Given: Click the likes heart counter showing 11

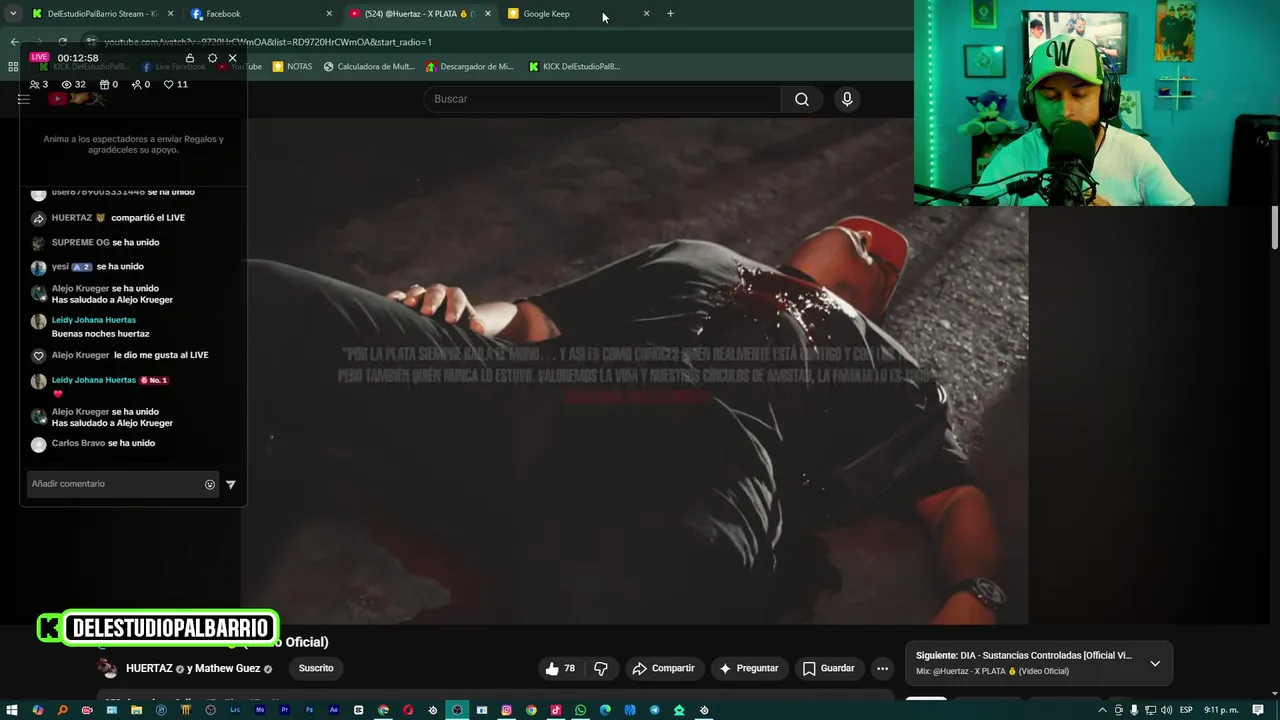Looking at the screenshot, I should click(x=176, y=85).
